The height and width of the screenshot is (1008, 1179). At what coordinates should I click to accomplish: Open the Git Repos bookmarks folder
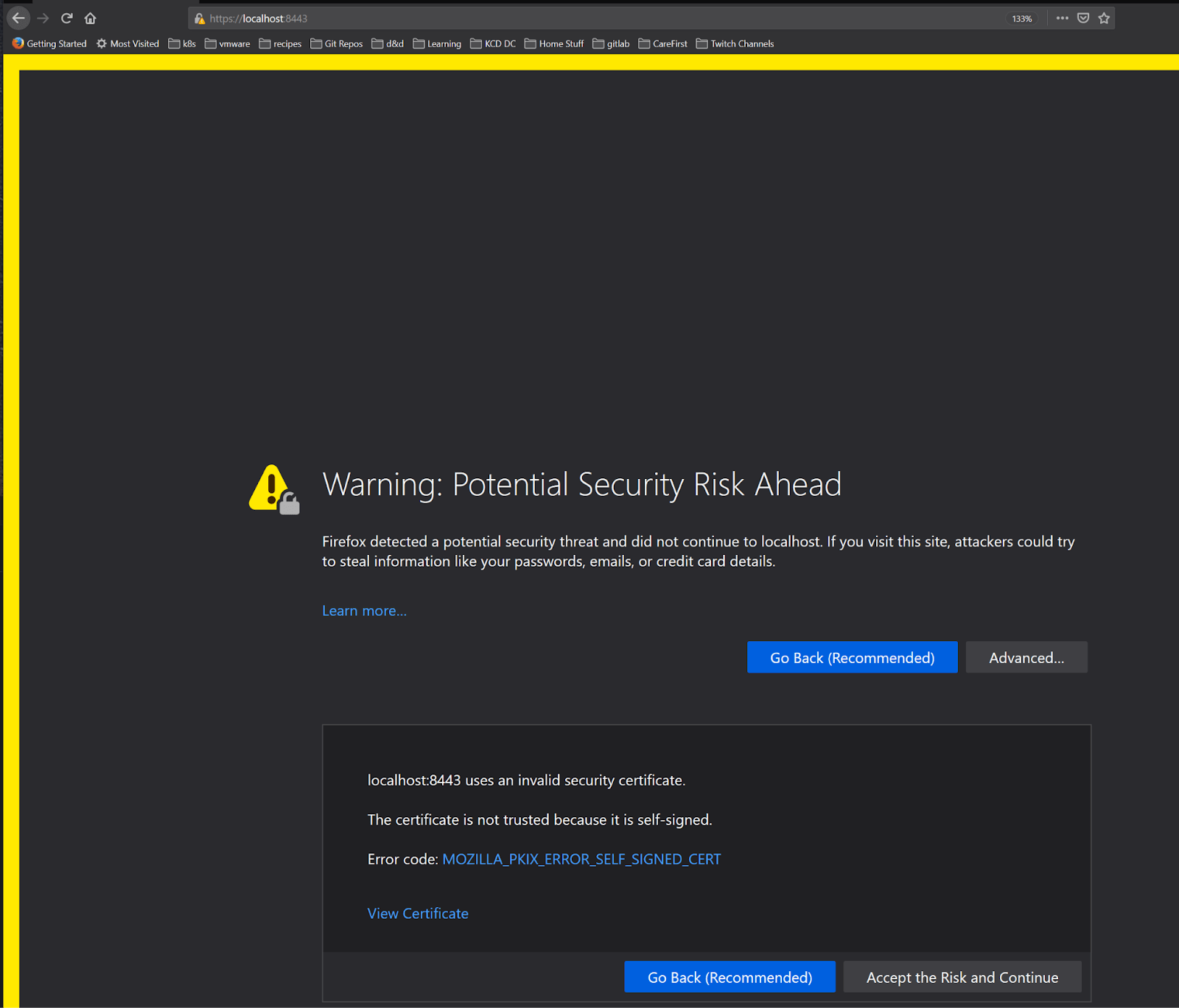pyautogui.click(x=337, y=43)
